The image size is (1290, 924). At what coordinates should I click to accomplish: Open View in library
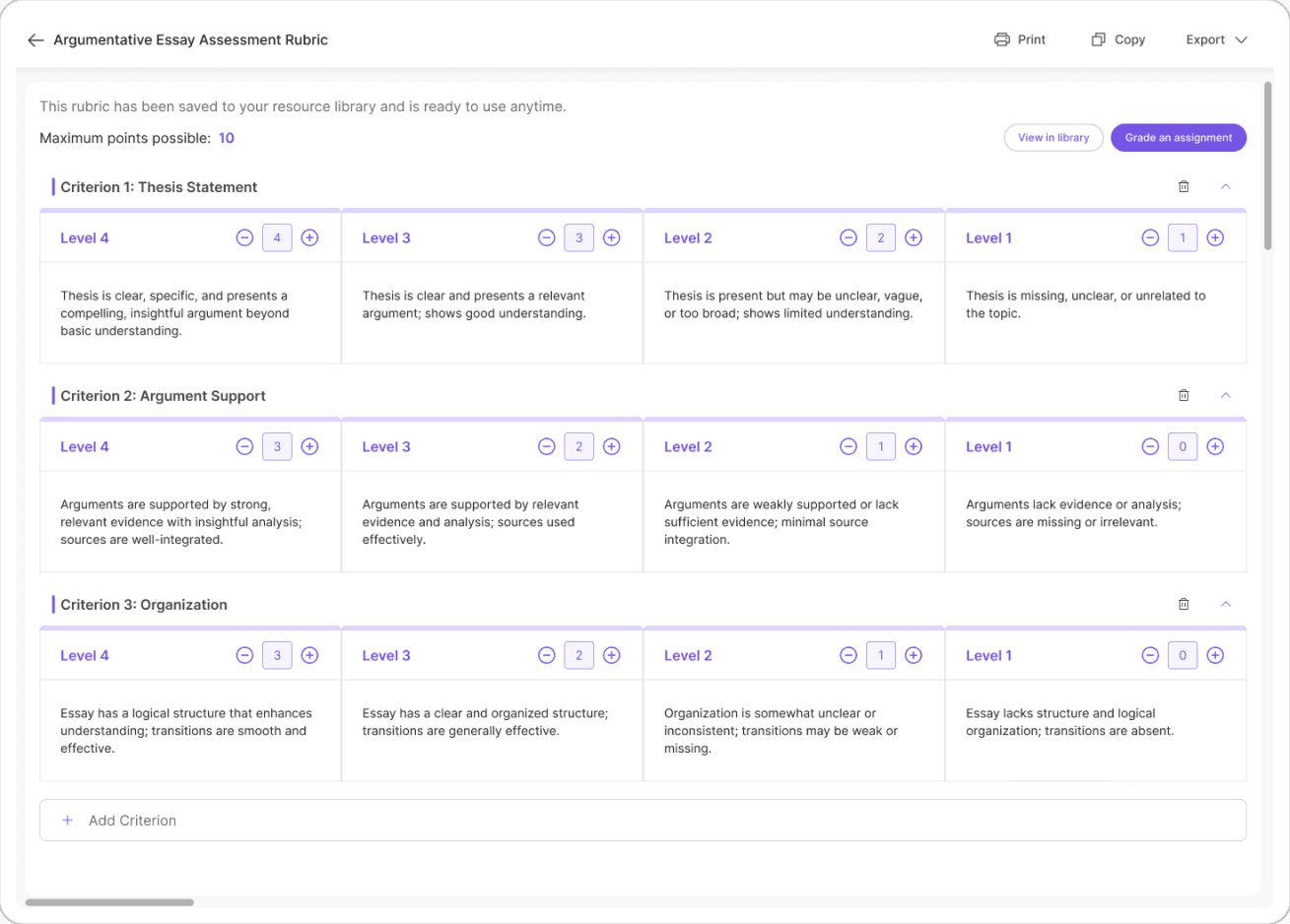pyautogui.click(x=1053, y=137)
